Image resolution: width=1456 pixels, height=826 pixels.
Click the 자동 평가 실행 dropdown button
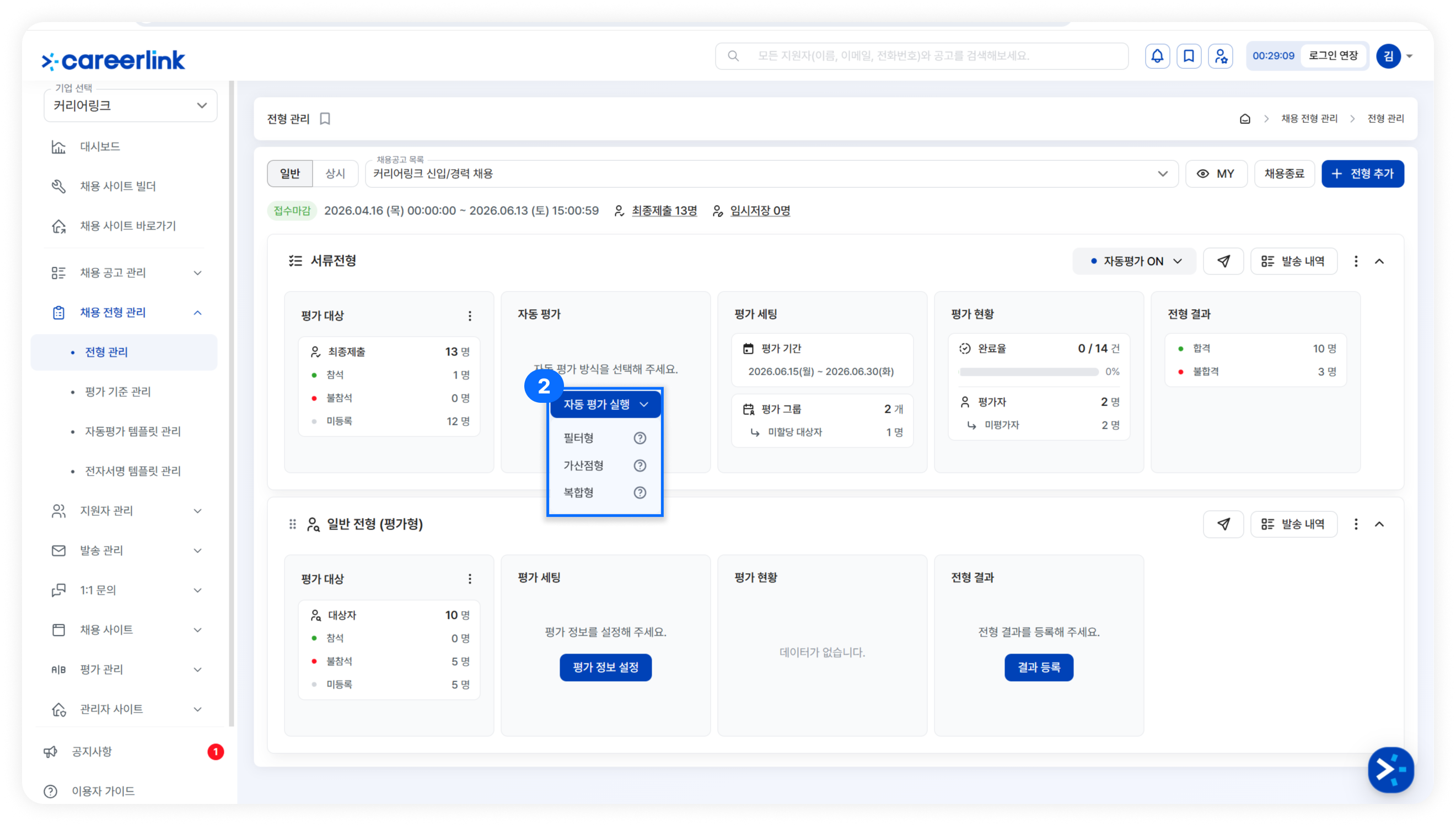[605, 404]
